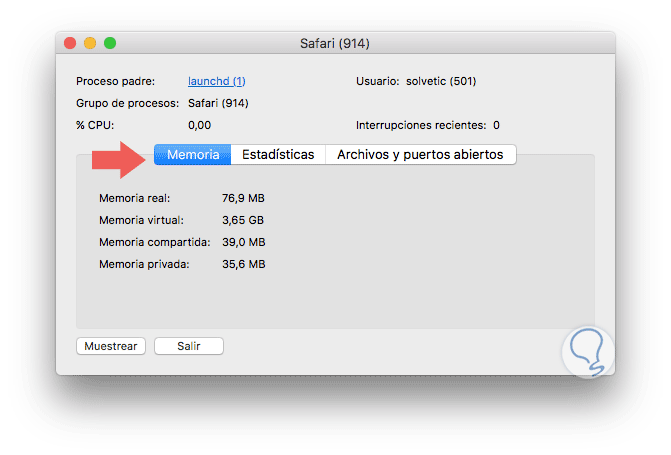Switch to the Estadísticas tab
The width and height of the screenshot is (671, 455).
click(x=278, y=155)
